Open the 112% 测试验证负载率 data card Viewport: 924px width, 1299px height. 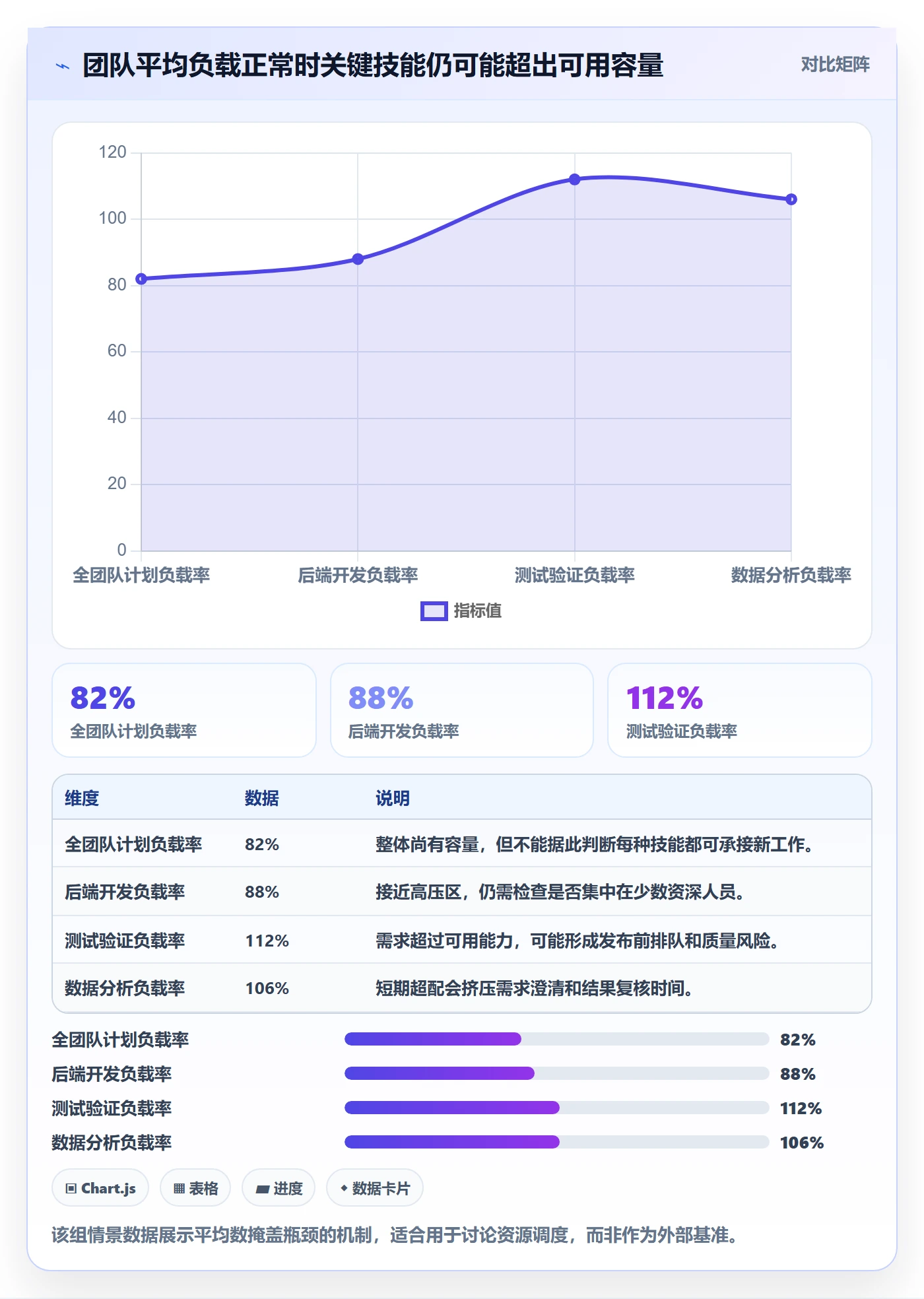click(x=740, y=710)
